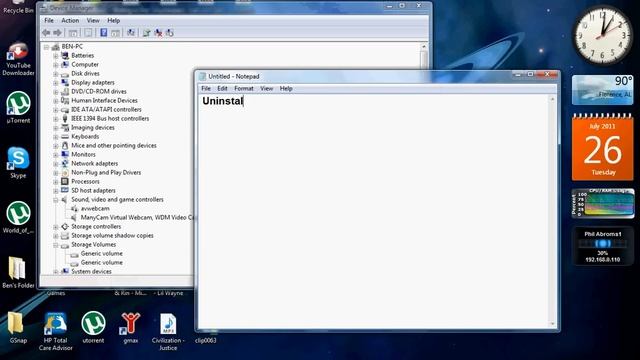The height and width of the screenshot is (360, 640).
Task: Select Monitors entry in device tree
Action: [x=83, y=155]
